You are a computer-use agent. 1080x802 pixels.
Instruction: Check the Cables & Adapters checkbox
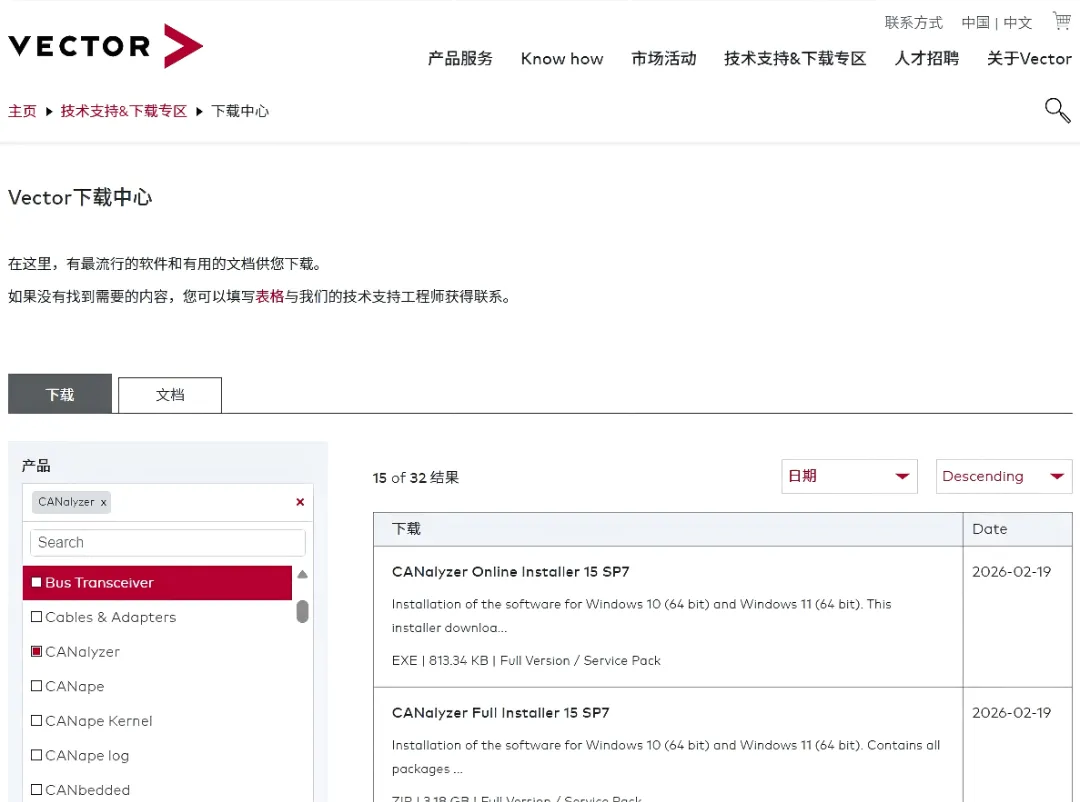(37, 617)
